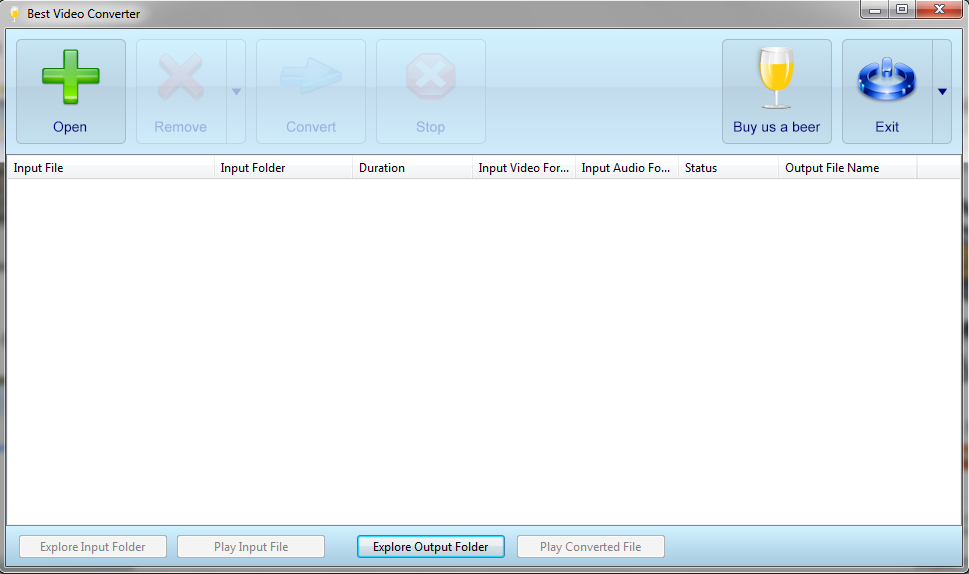Click the blue arrow Convert icon
Viewport: 969px width, 574px height.
[x=311, y=76]
